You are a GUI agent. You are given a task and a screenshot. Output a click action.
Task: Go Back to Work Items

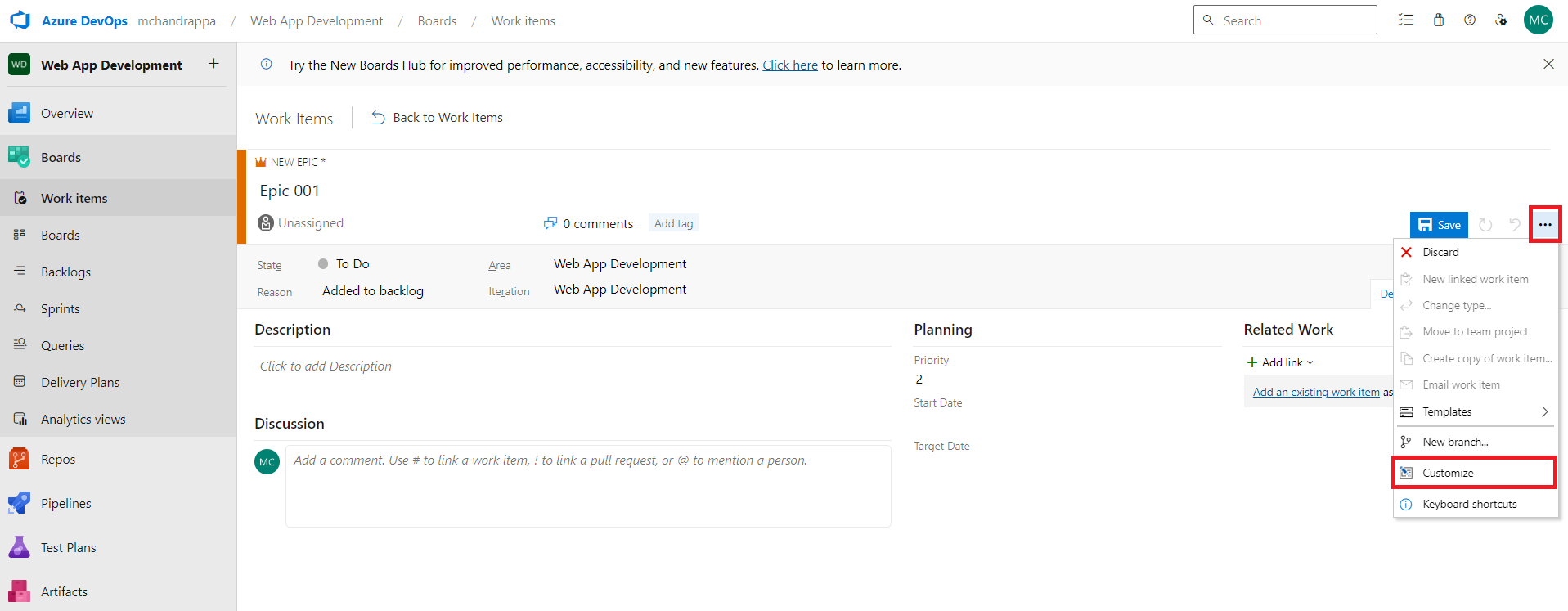tap(437, 118)
